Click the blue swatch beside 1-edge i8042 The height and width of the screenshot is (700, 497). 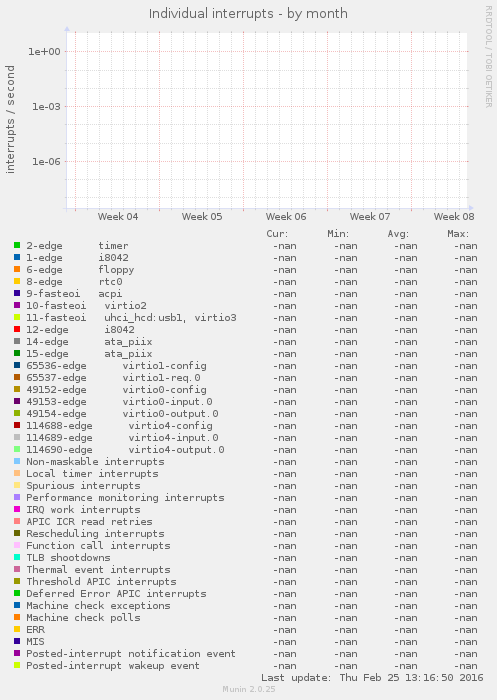click(x=17, y=257)
